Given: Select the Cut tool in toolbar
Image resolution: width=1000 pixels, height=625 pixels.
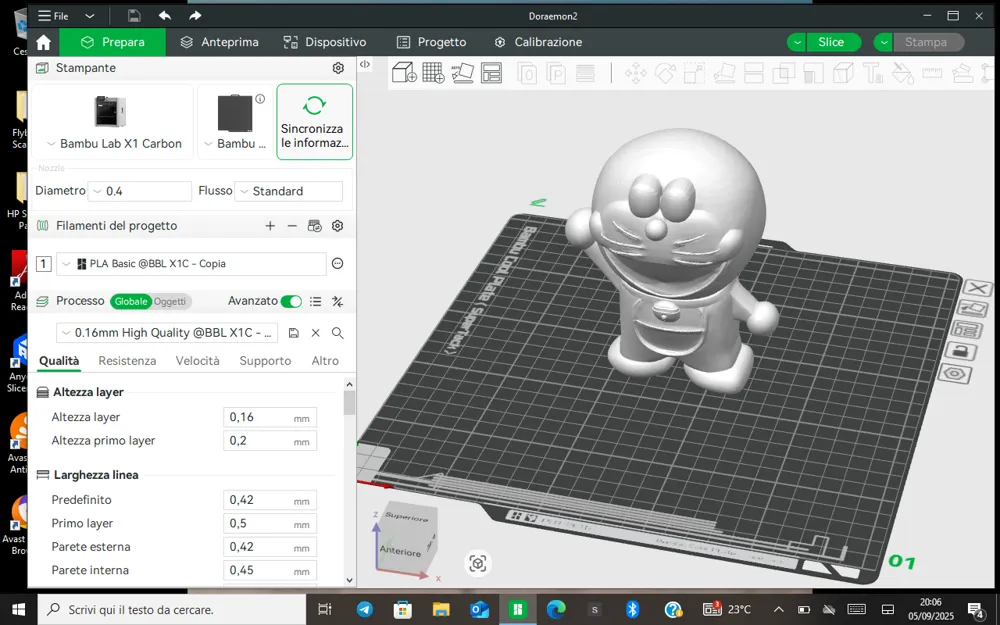Looking at the screenshot, I should [x=754, y=73].
